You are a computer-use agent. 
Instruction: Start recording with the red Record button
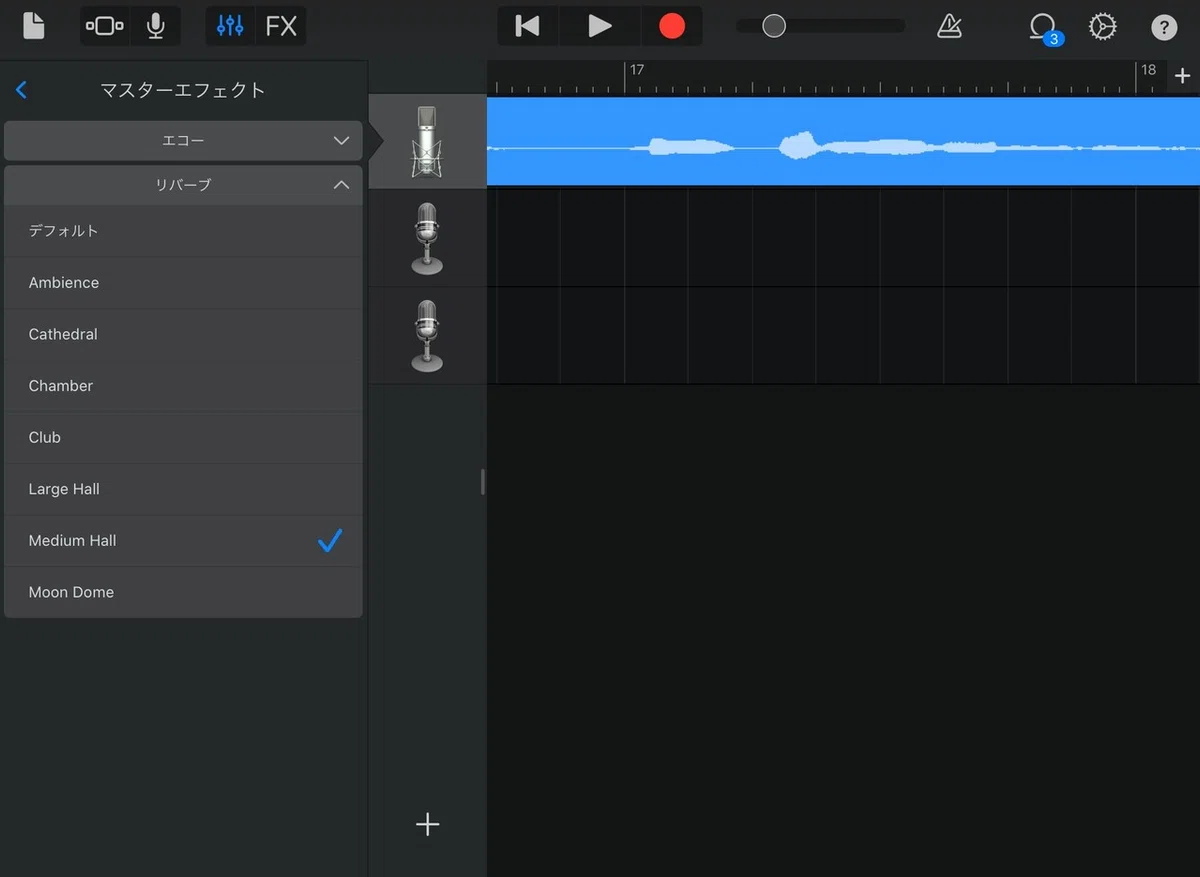672,26
